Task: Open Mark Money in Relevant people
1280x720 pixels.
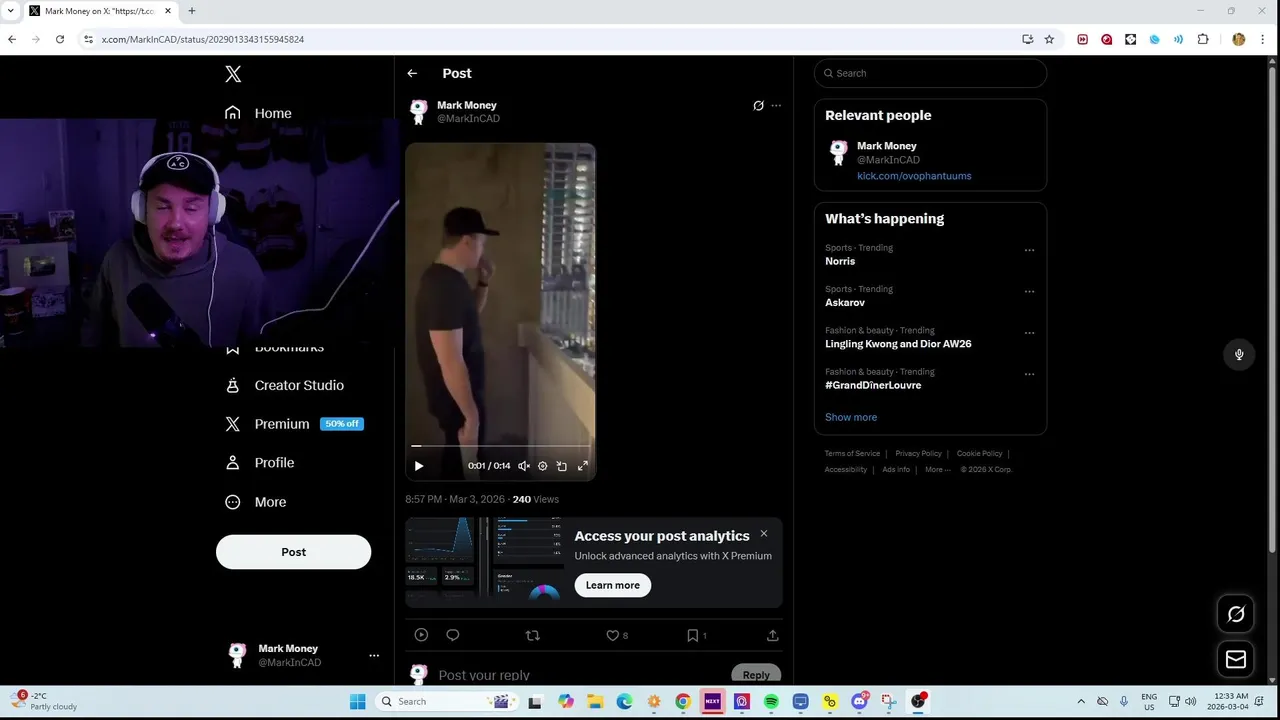Action: tap(886, 146)
